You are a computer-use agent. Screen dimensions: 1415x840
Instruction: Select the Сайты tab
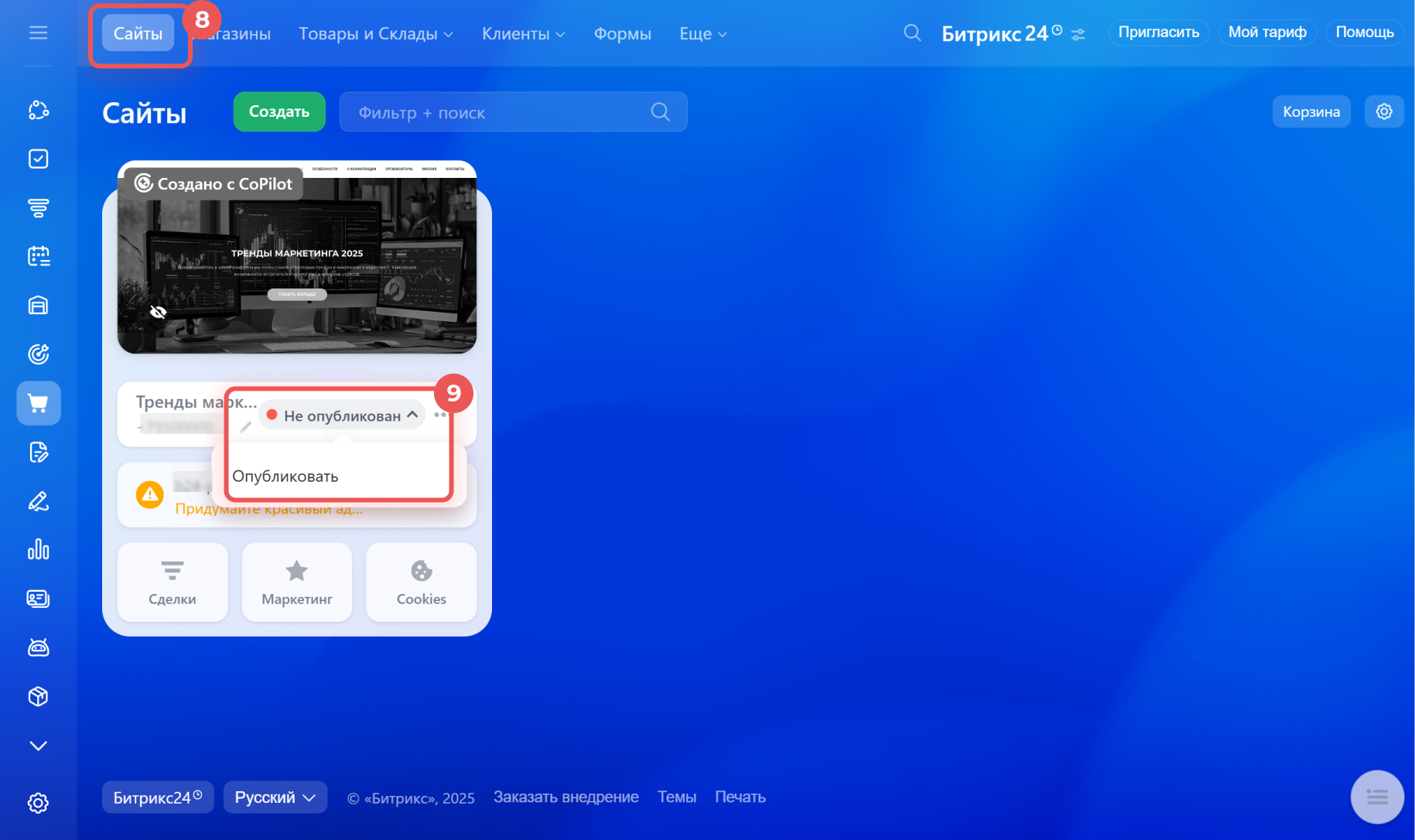tap(138, 33)
